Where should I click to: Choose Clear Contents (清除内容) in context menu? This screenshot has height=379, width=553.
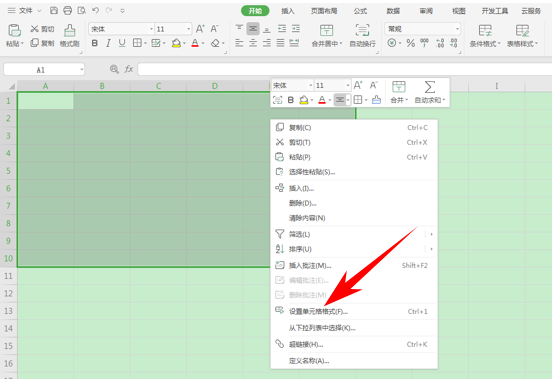pos(354,218)
